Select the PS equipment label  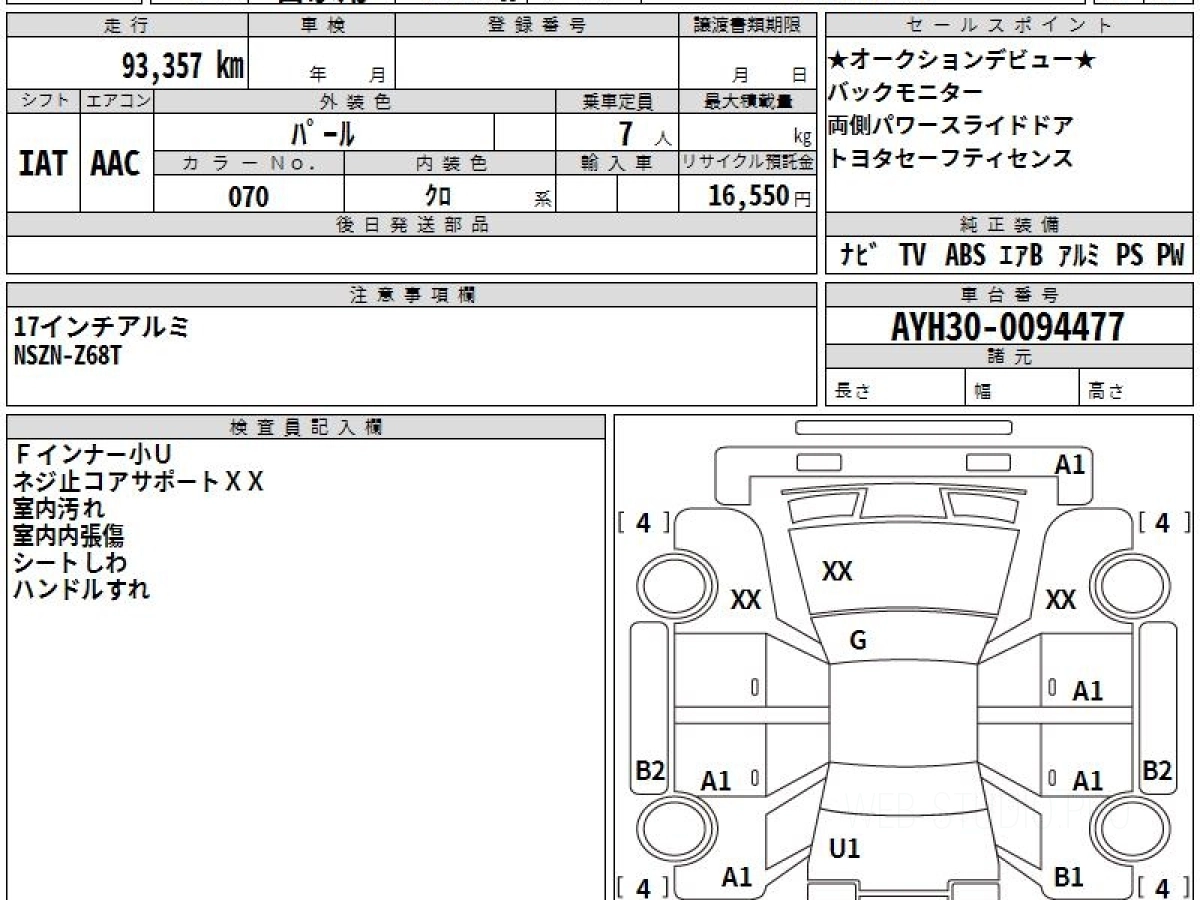1129,256
